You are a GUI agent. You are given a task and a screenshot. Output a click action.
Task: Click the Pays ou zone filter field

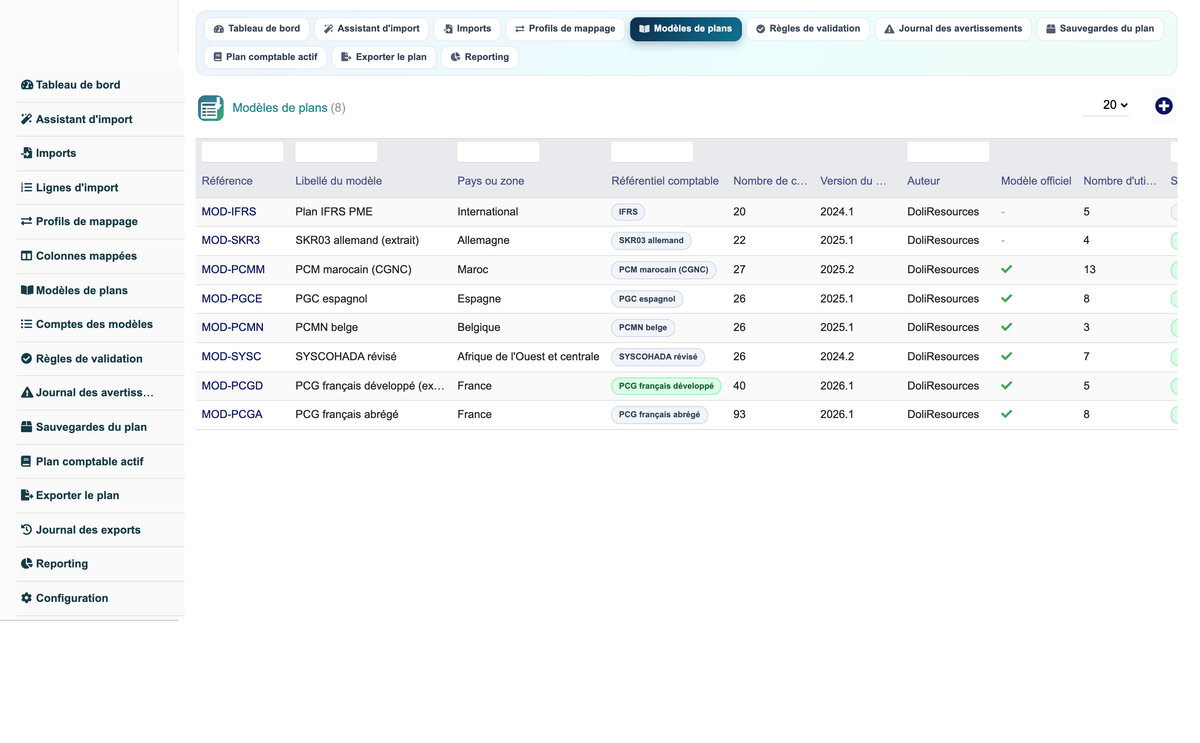pos(498,152)
